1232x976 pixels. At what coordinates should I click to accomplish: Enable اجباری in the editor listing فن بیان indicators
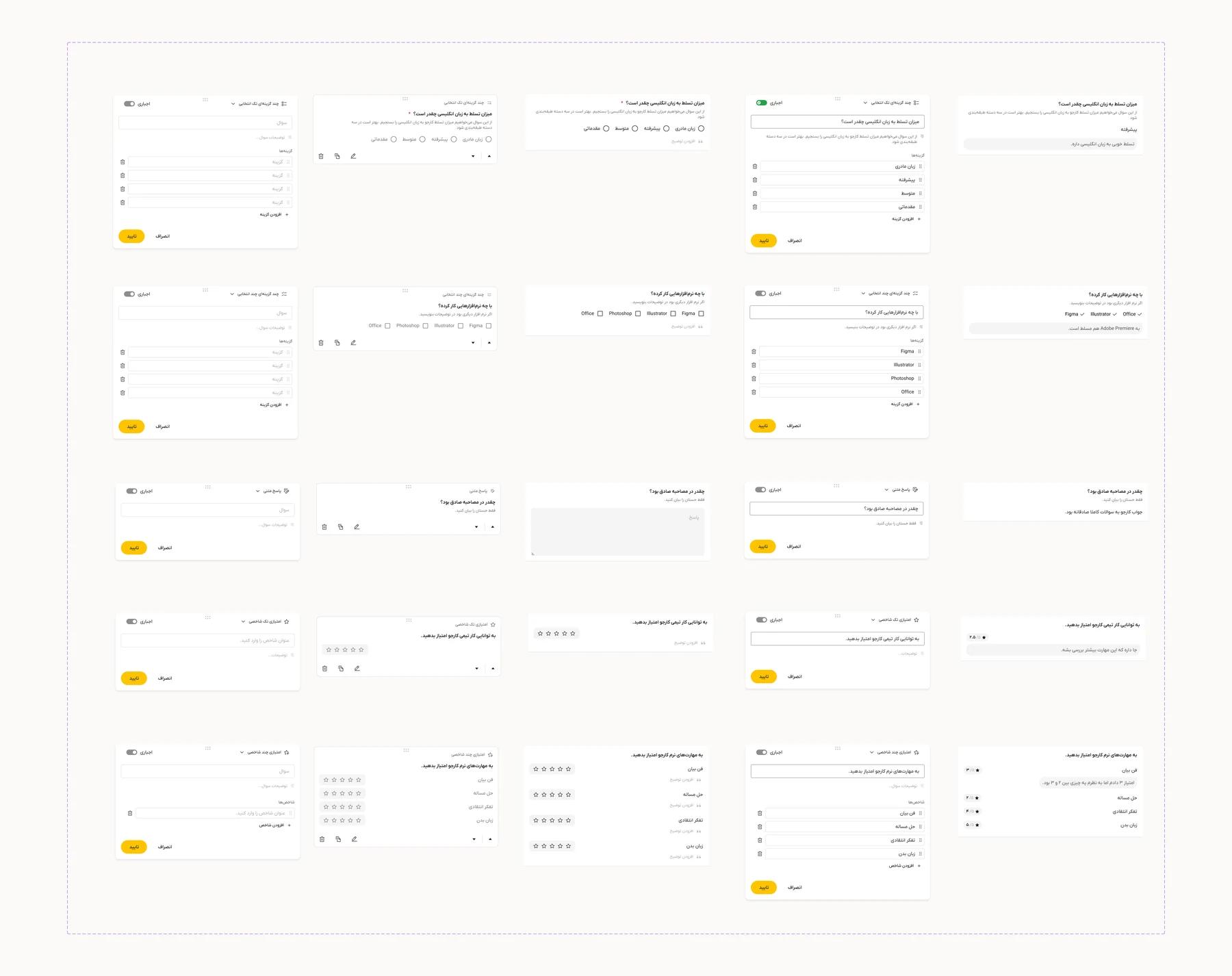coord(762,752)
